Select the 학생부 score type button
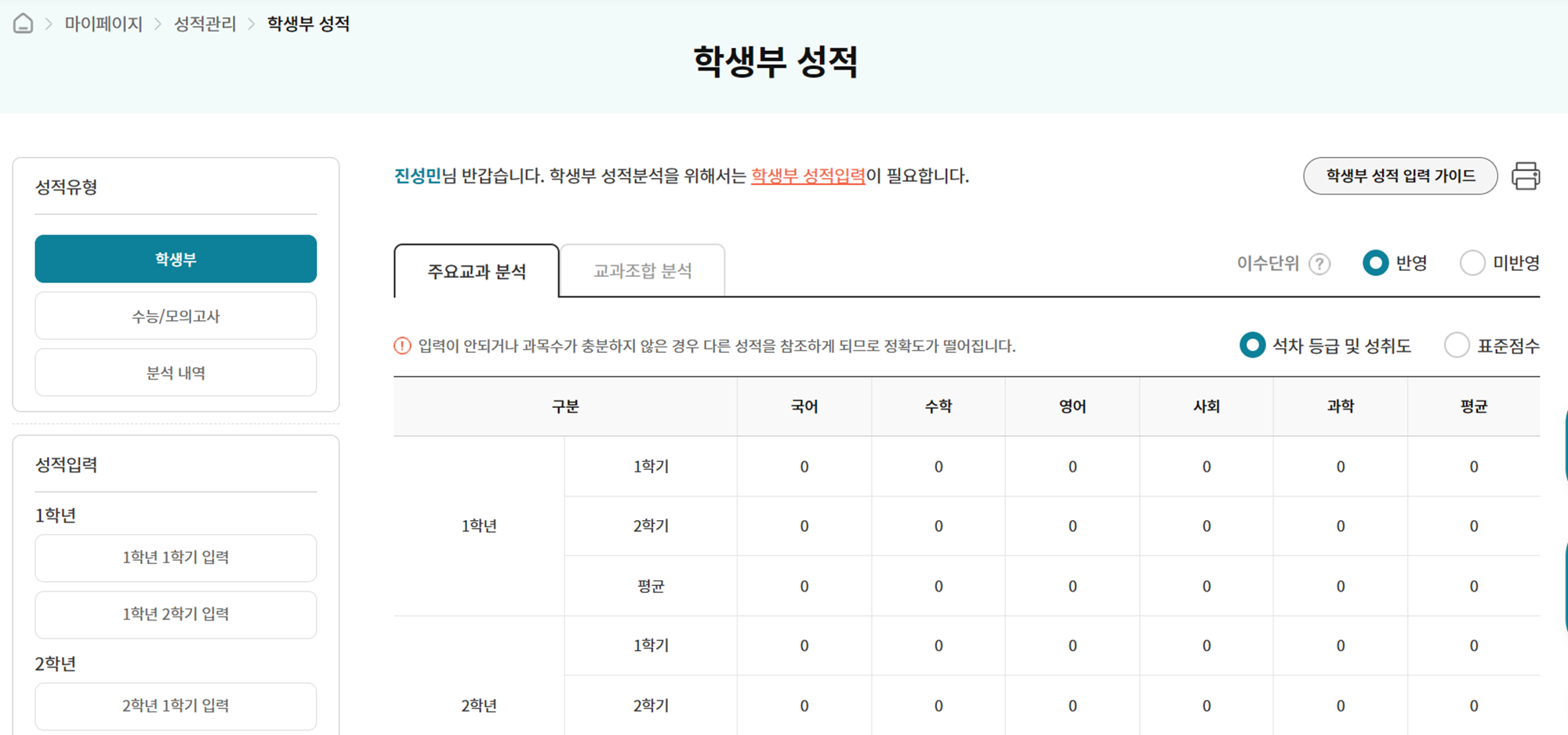The image size is (1568, 735). tap(175, 259)
